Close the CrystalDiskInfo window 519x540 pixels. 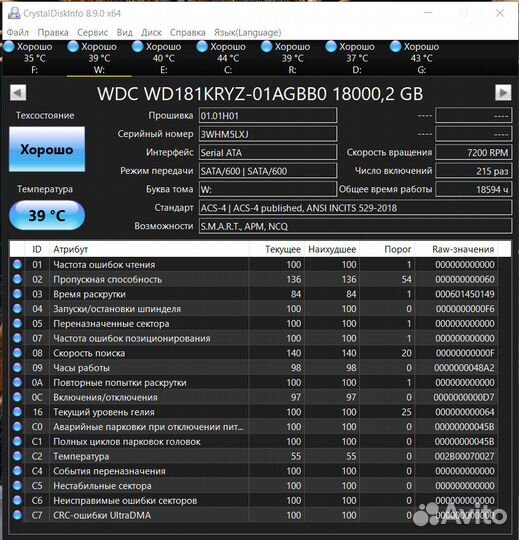tap(500, 13)
